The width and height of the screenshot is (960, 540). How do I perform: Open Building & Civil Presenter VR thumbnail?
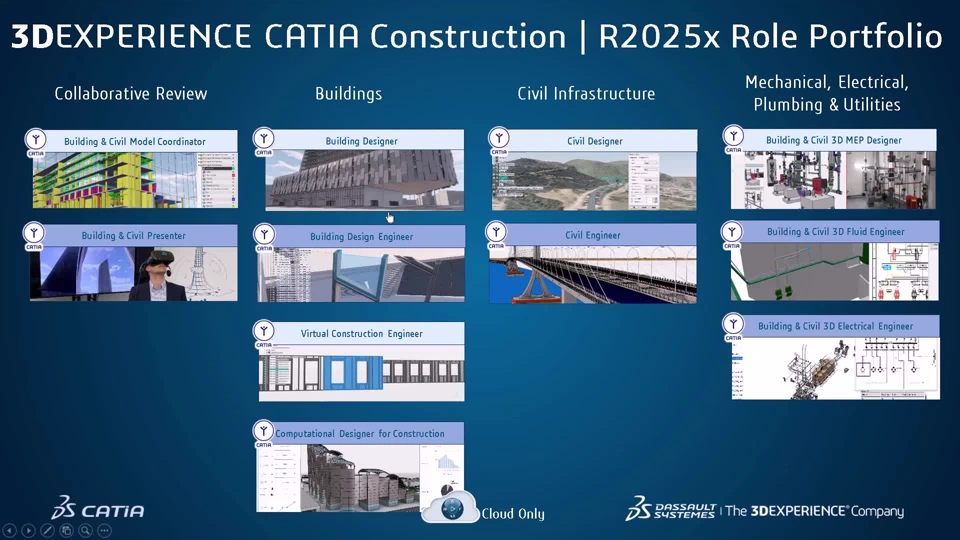click(x=134, y=274)
